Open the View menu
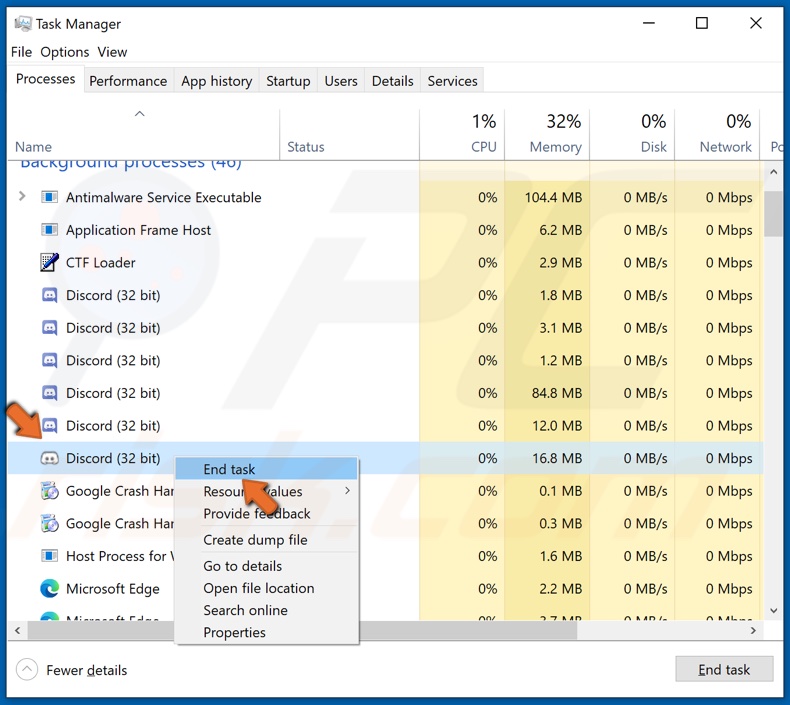The image size is (790, 705). point(112,52)
